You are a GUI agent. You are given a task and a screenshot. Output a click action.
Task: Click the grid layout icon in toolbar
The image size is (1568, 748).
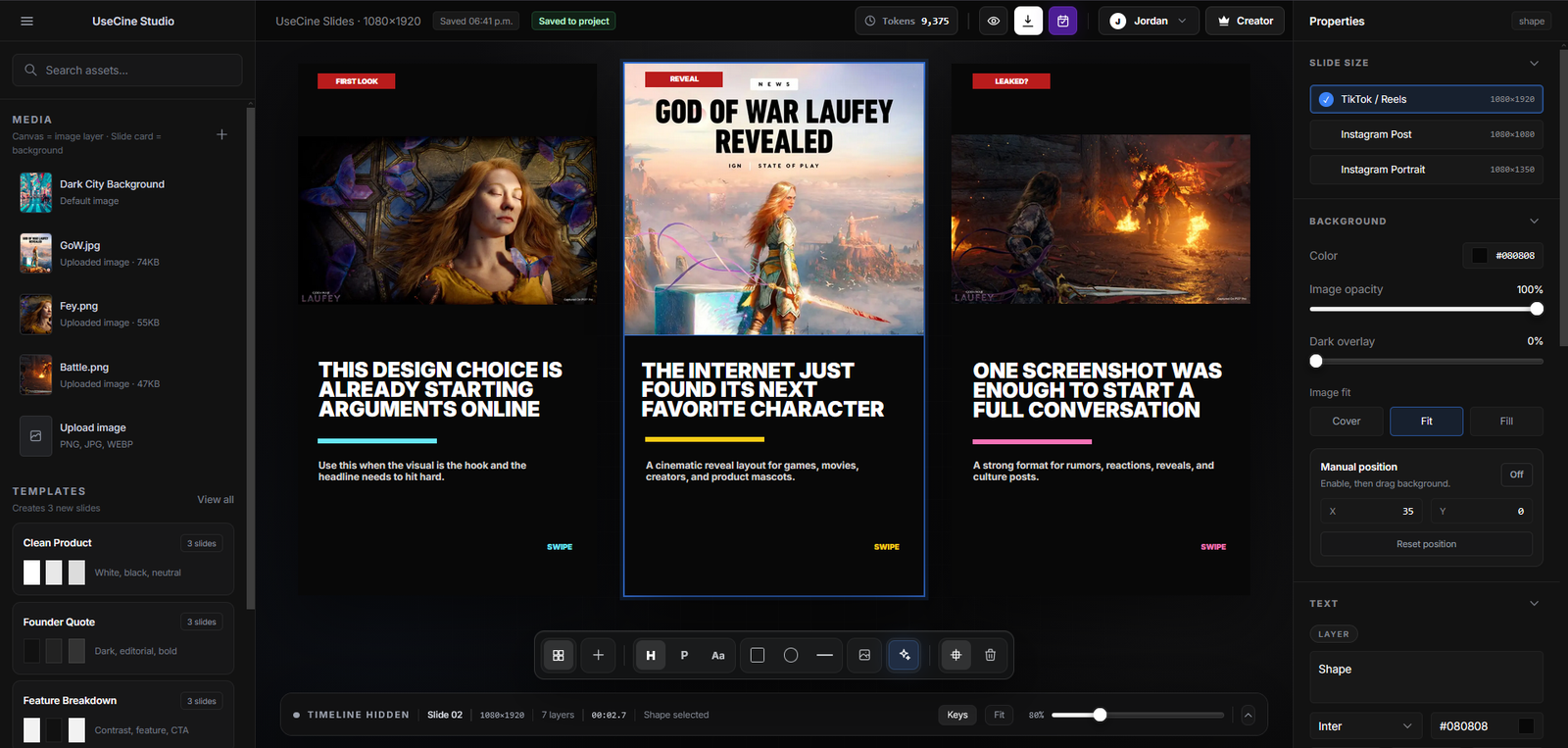point(559,655)
